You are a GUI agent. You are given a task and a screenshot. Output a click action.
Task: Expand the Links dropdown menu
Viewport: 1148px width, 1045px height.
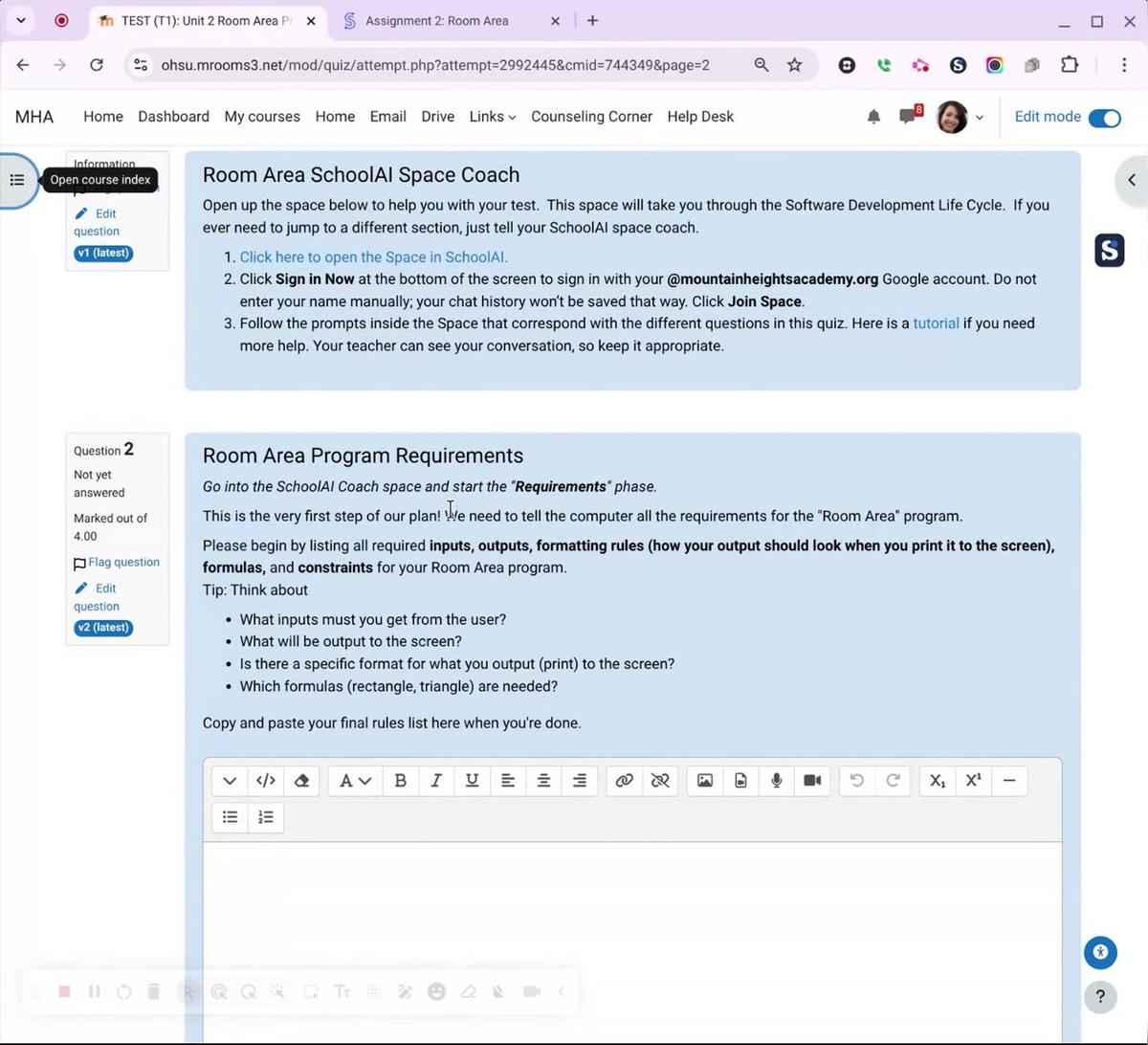(x=492, y=117)
